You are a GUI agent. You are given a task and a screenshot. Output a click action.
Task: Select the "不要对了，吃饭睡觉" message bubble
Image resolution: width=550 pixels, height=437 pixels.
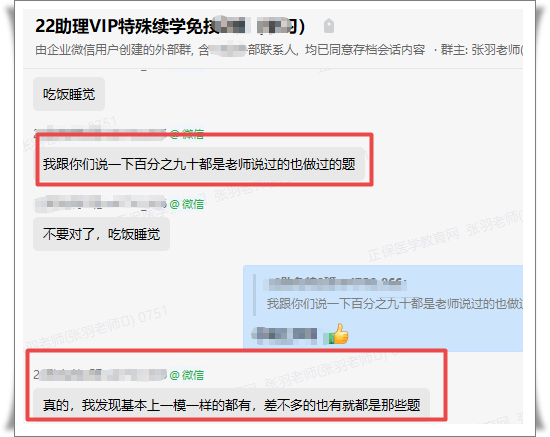pos(101,234)
